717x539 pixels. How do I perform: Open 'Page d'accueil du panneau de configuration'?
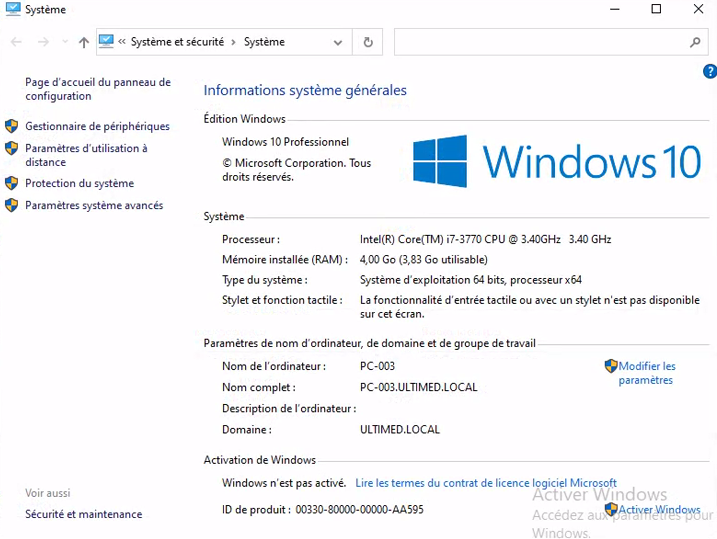98,89
